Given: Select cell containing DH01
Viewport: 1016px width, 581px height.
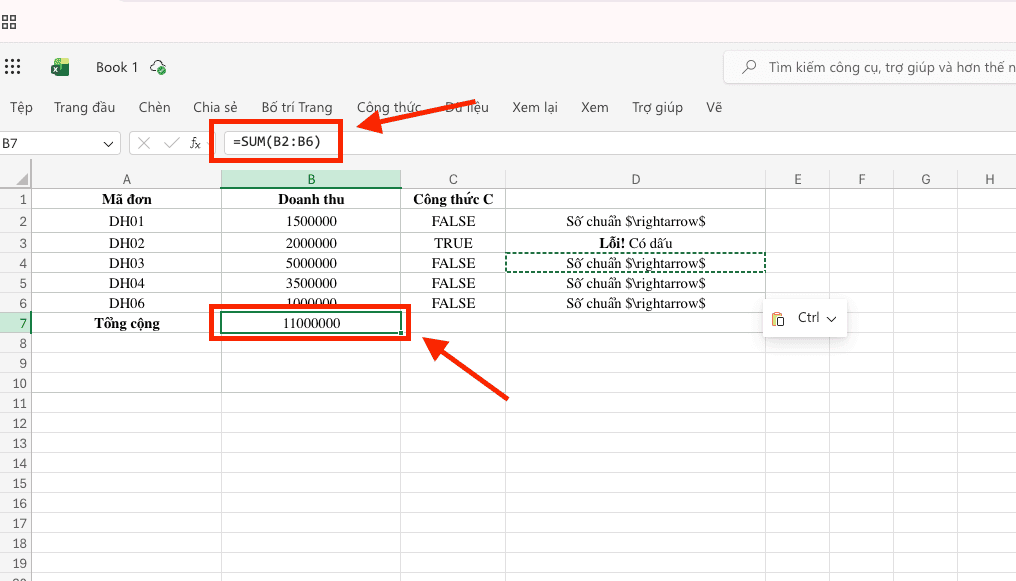Looking at the screenshot, I should (126, 221).
